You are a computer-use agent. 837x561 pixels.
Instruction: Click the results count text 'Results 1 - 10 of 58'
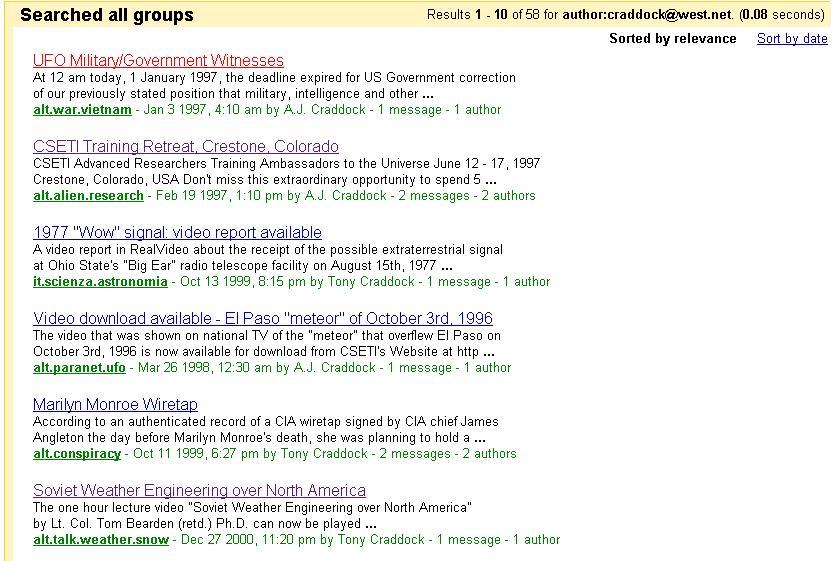tap(483, 14)
